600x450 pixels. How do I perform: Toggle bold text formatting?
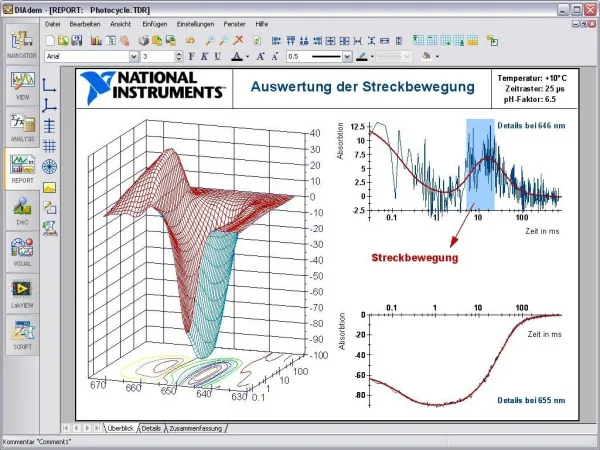[x=189, y=57]
